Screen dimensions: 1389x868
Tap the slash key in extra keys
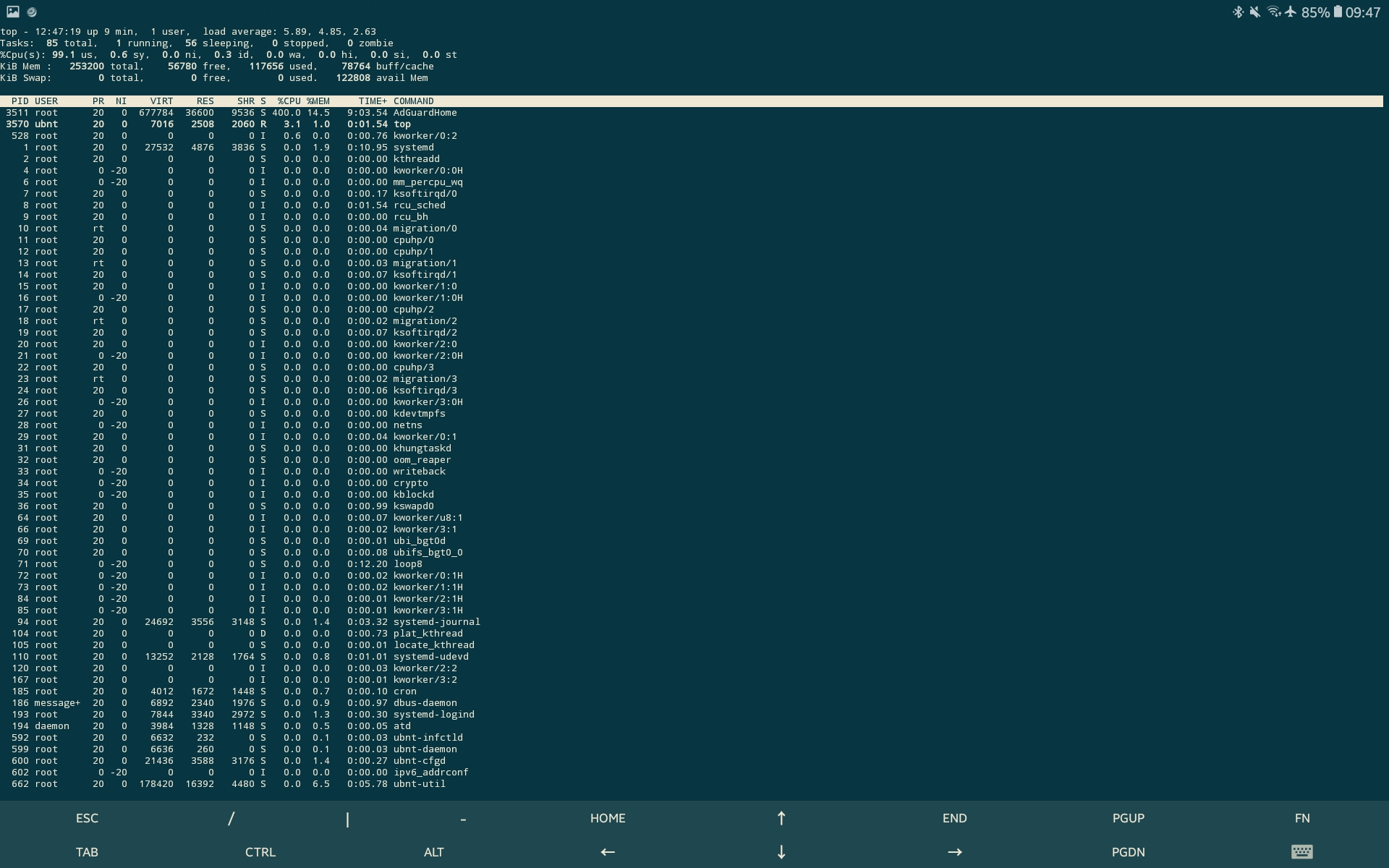(x=231, y=818)
